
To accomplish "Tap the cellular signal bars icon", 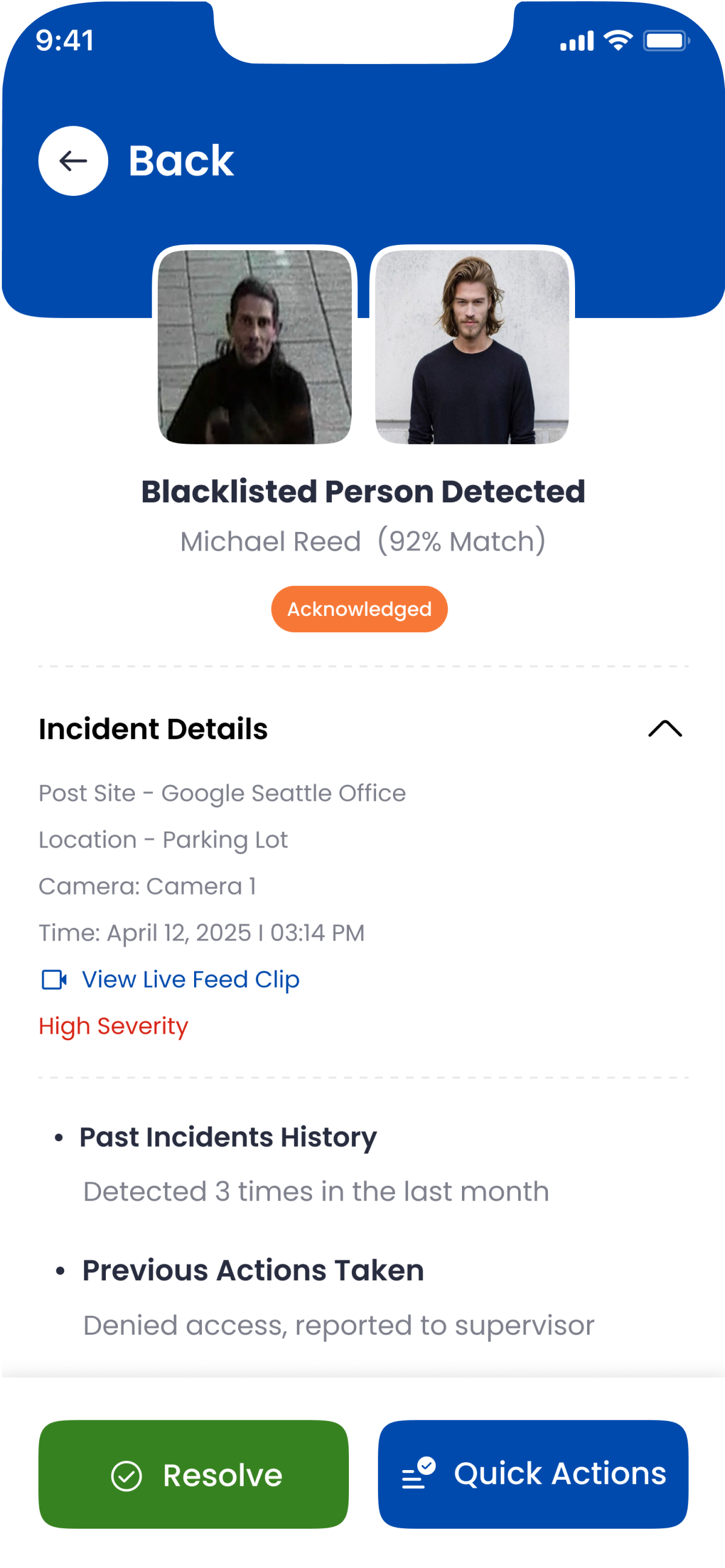I will point(576,41).
